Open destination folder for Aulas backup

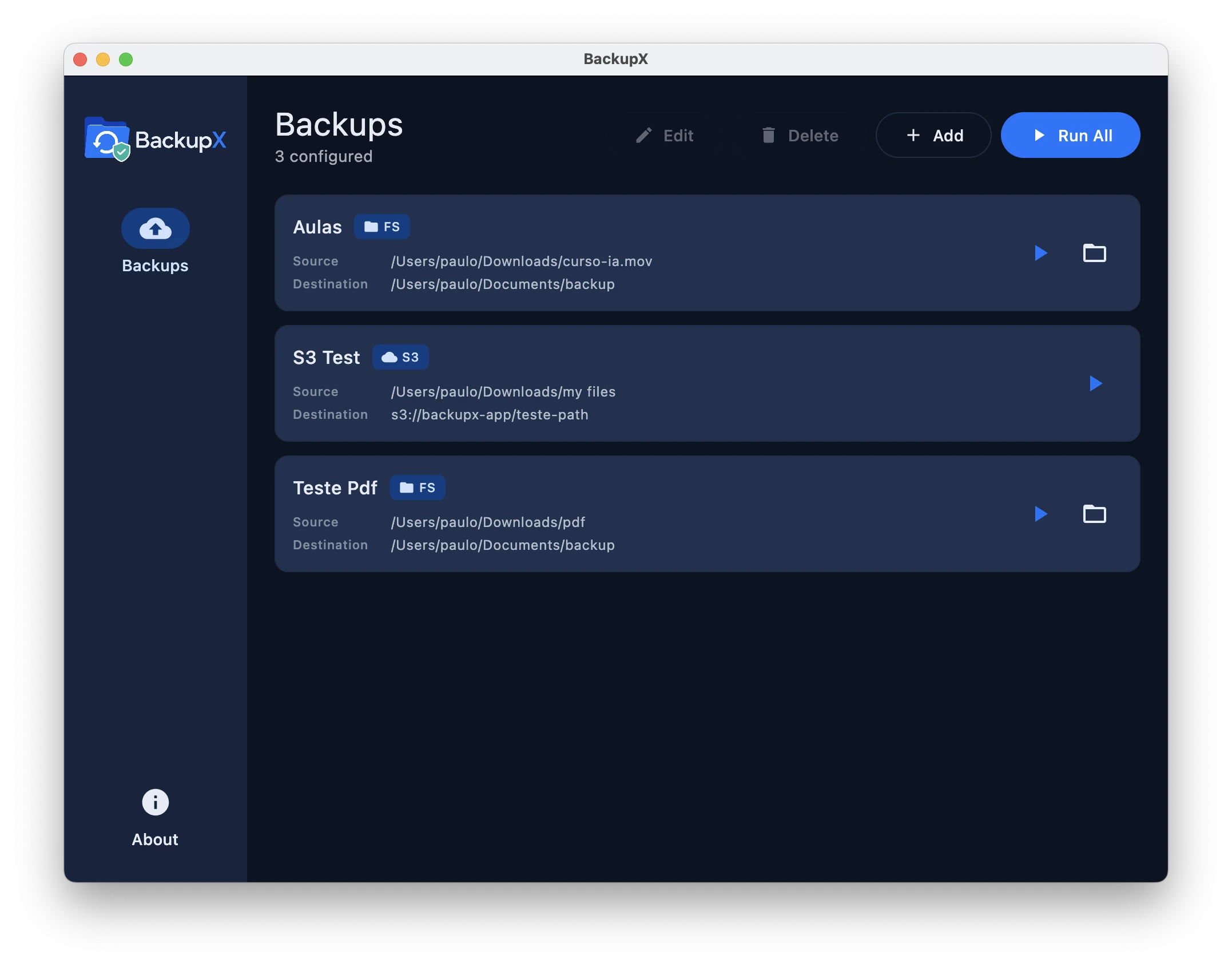coord(1094,253)
